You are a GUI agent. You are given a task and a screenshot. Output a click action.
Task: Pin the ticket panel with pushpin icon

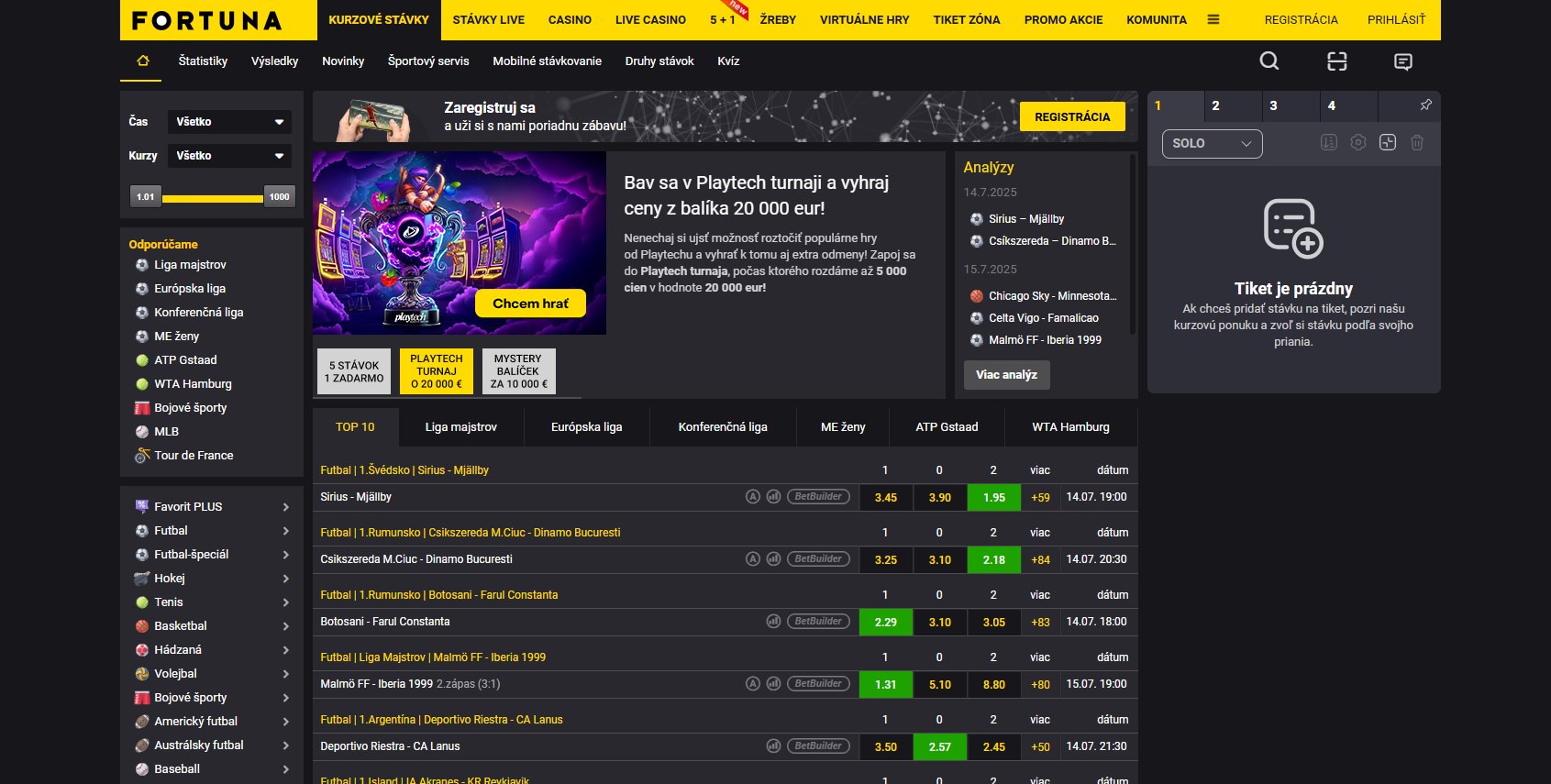pyautogui.click(x=1425, y=105)
